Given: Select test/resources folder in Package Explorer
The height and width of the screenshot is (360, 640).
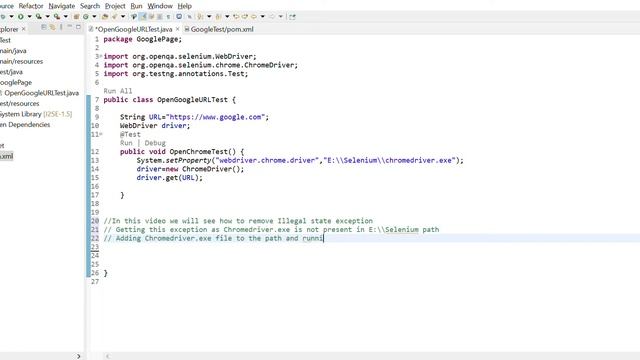Looking at the screenshot, I should [20, 104].
